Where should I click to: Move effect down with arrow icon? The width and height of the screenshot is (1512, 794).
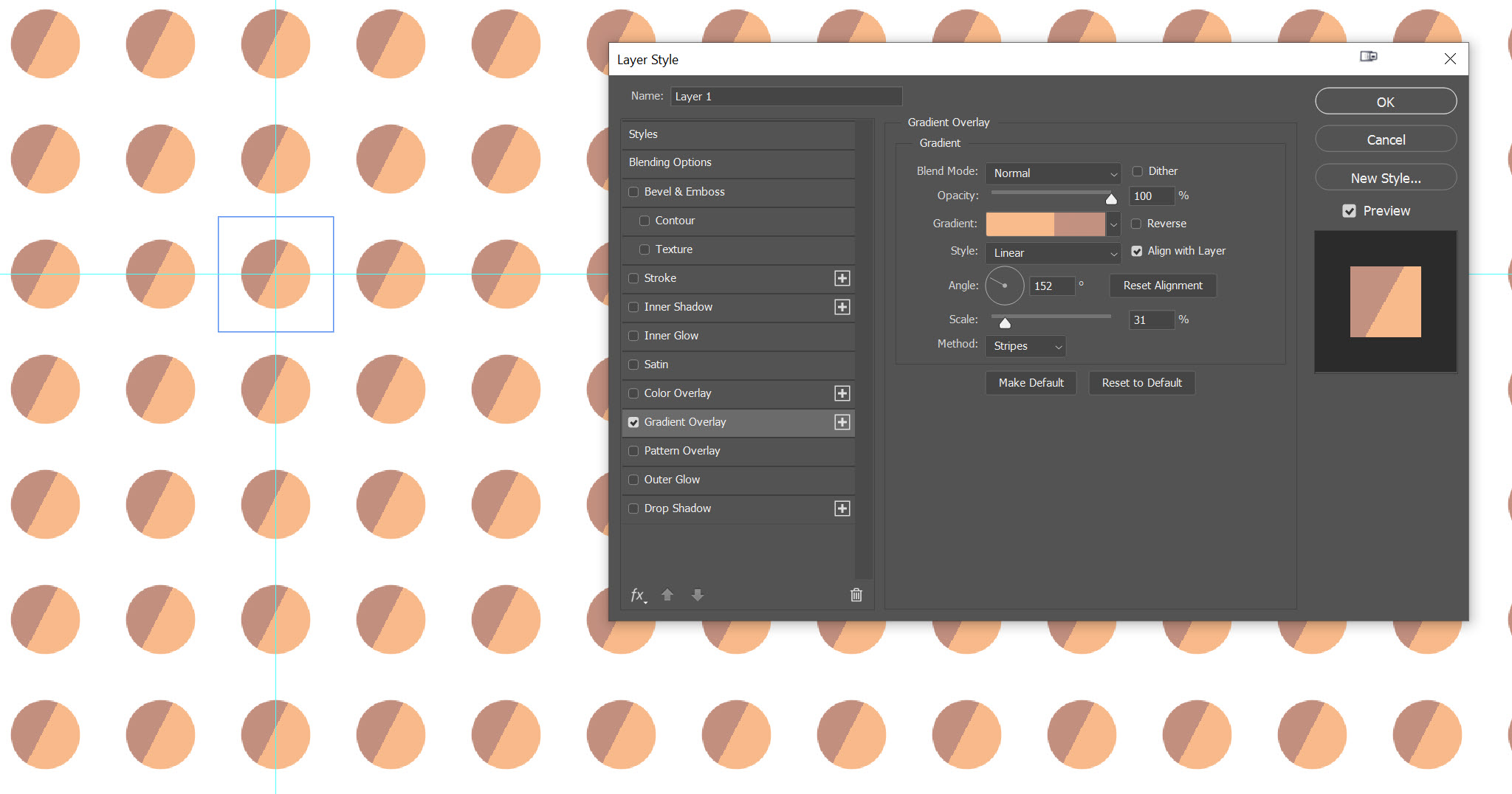pos(698,595)
